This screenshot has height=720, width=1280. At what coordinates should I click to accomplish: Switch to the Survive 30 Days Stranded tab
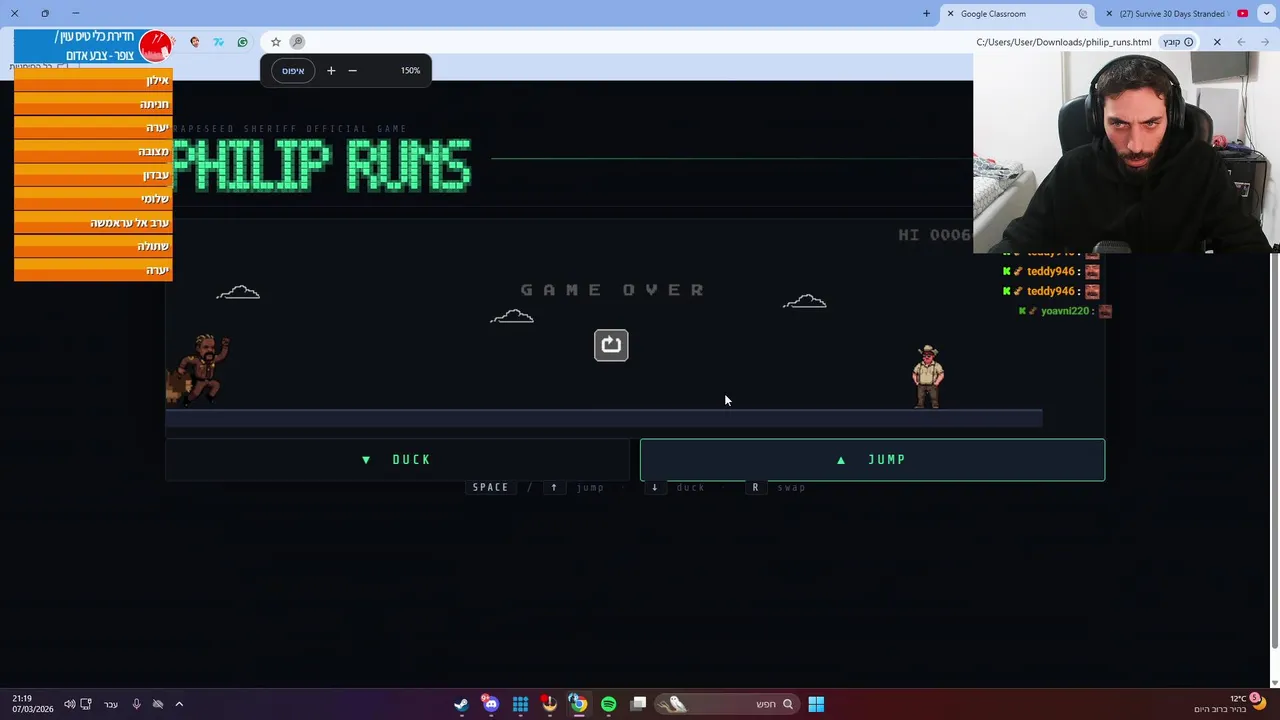click(x=1175, y=14)
